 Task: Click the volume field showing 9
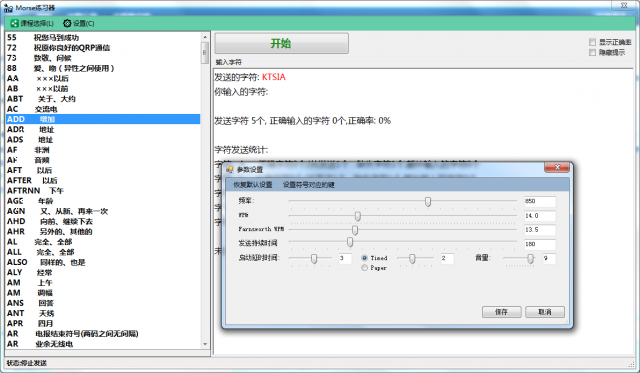coord(549,258)
